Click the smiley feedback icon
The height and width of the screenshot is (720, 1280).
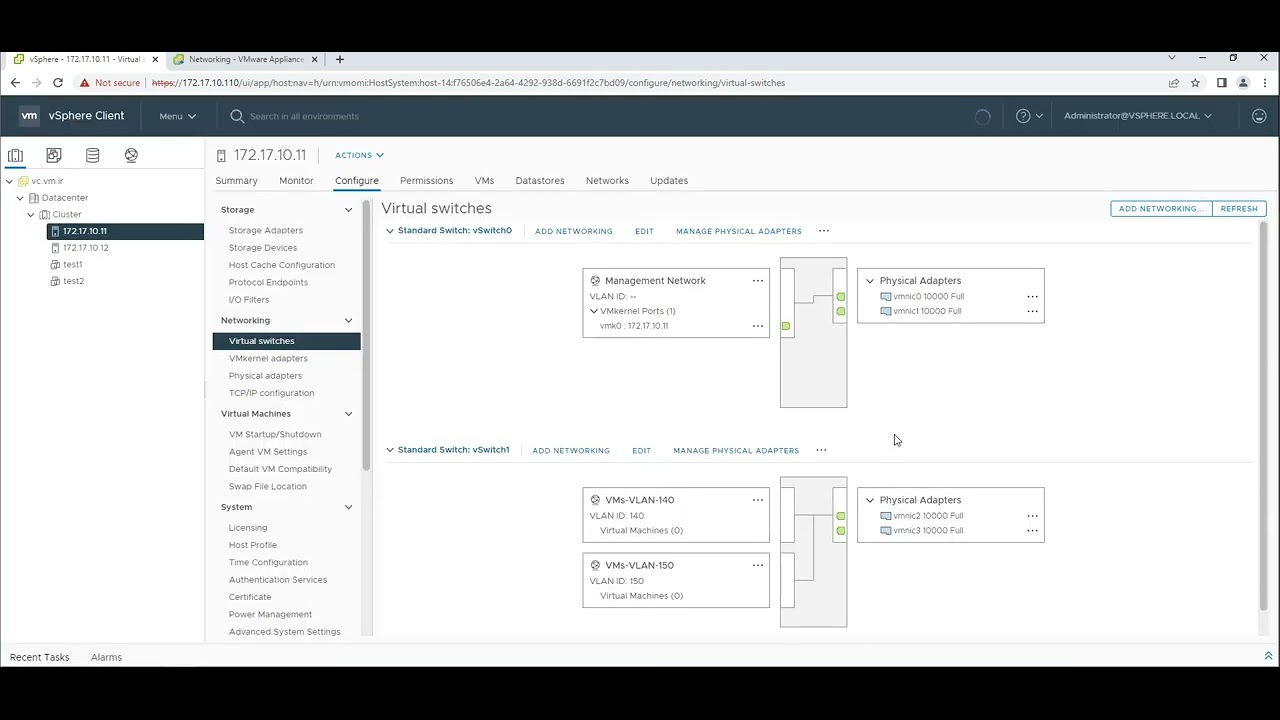tap(1259, 116)
